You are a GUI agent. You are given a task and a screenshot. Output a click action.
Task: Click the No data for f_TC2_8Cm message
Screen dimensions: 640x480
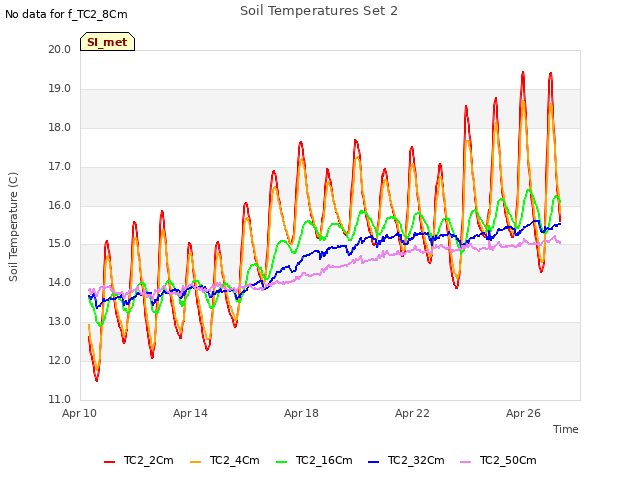(66, 14)
